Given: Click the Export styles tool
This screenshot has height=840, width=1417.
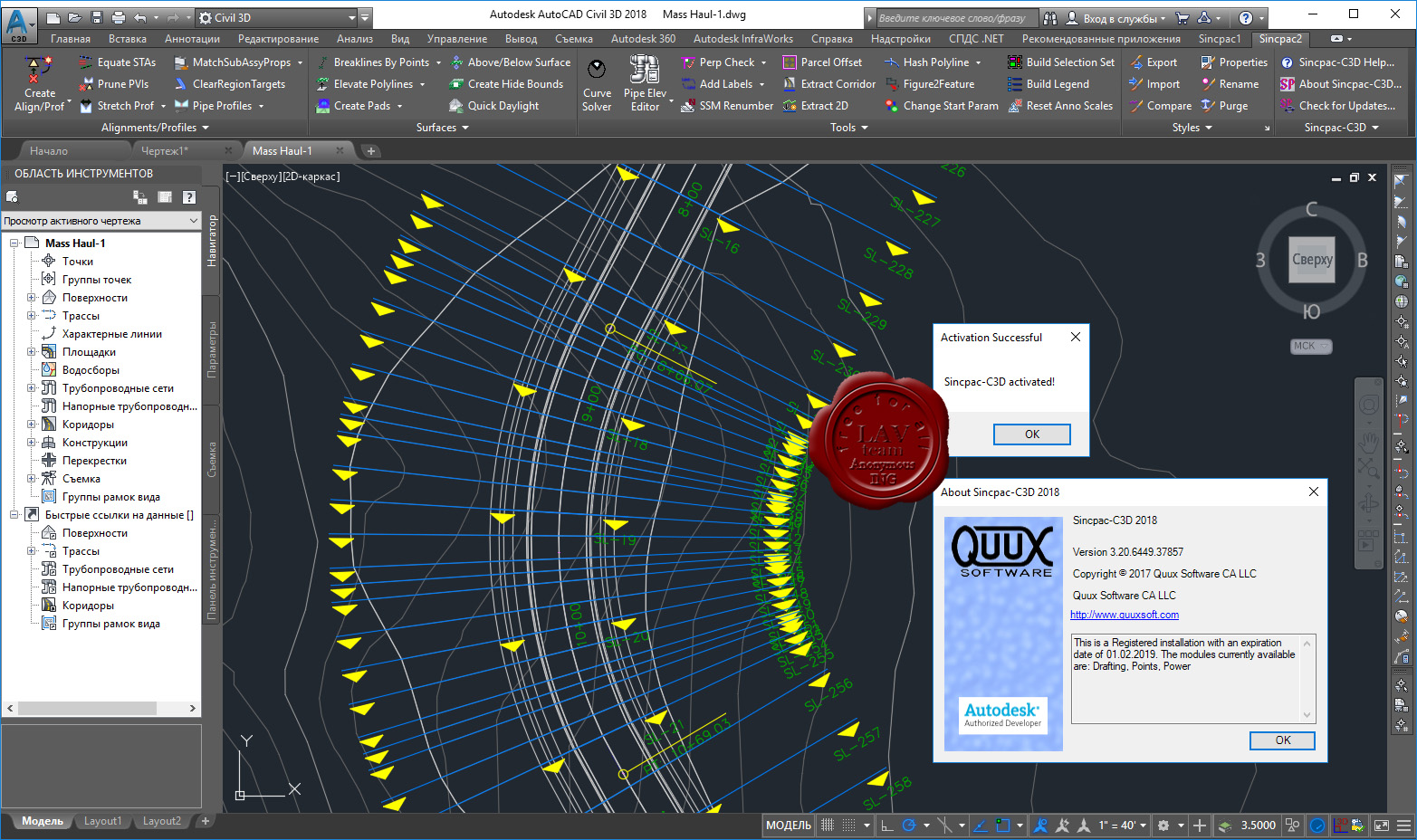Looking at the screenshot, I should pos(1154,62).
